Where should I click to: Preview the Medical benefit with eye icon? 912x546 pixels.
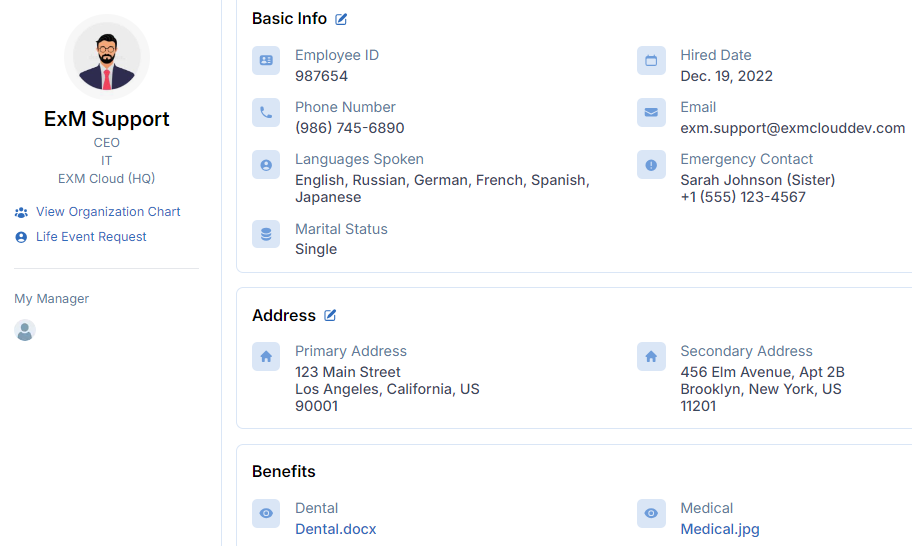coord(651,514)
